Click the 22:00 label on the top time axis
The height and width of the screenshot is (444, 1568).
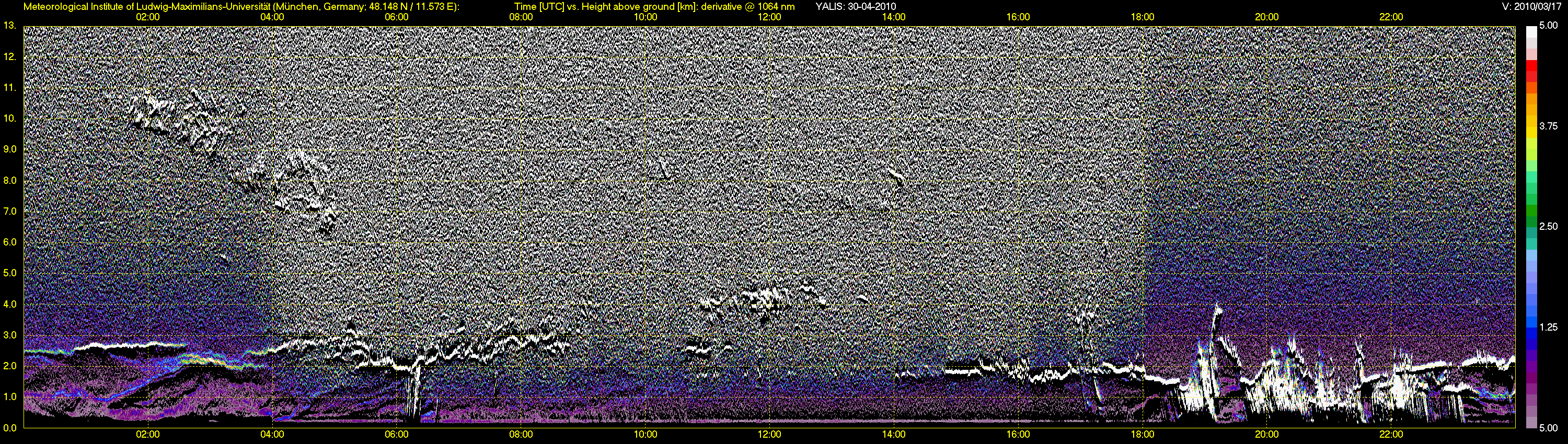pos(1391,17)
